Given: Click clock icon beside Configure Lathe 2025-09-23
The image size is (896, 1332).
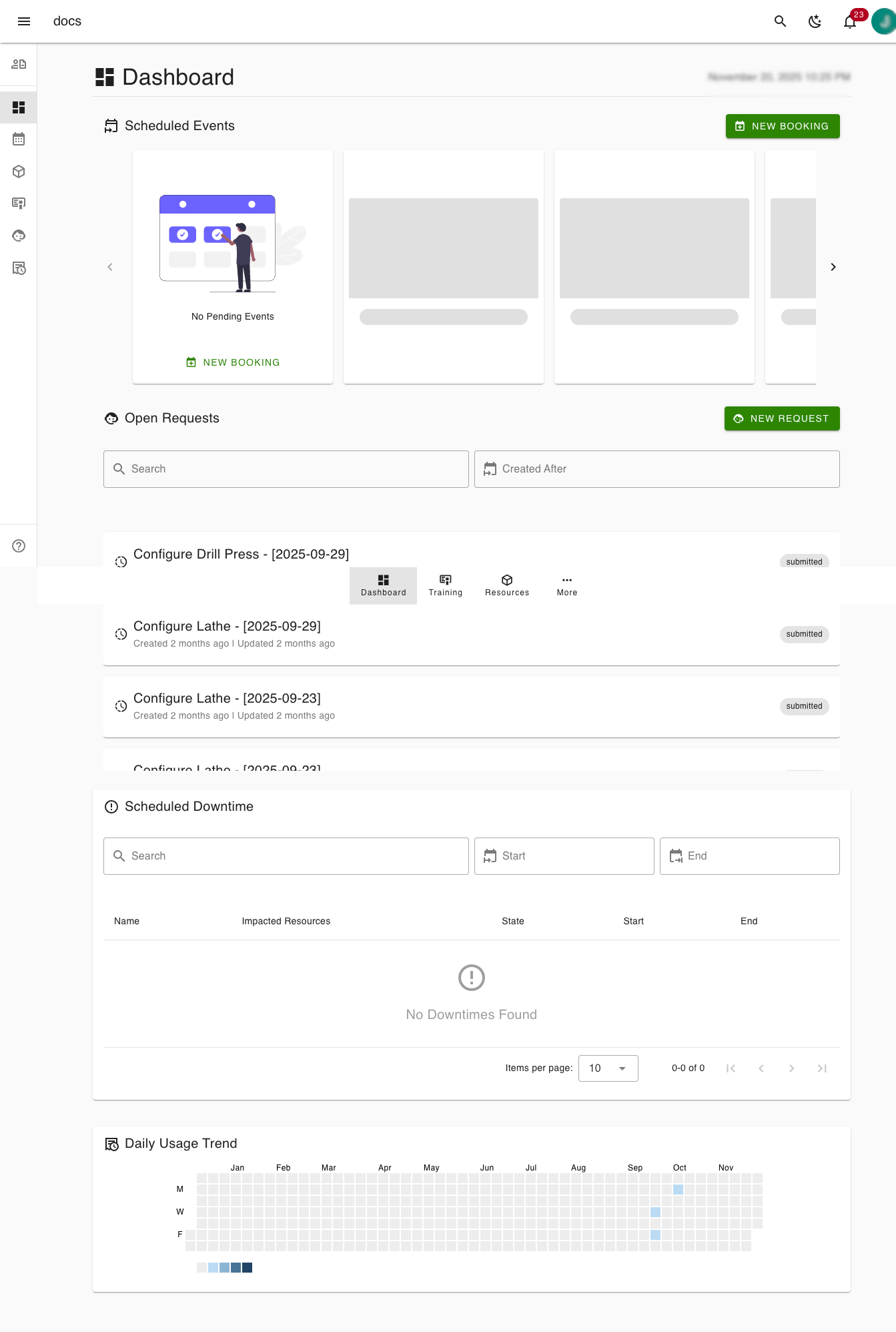Looking at the screenshot, I should 121,706.
